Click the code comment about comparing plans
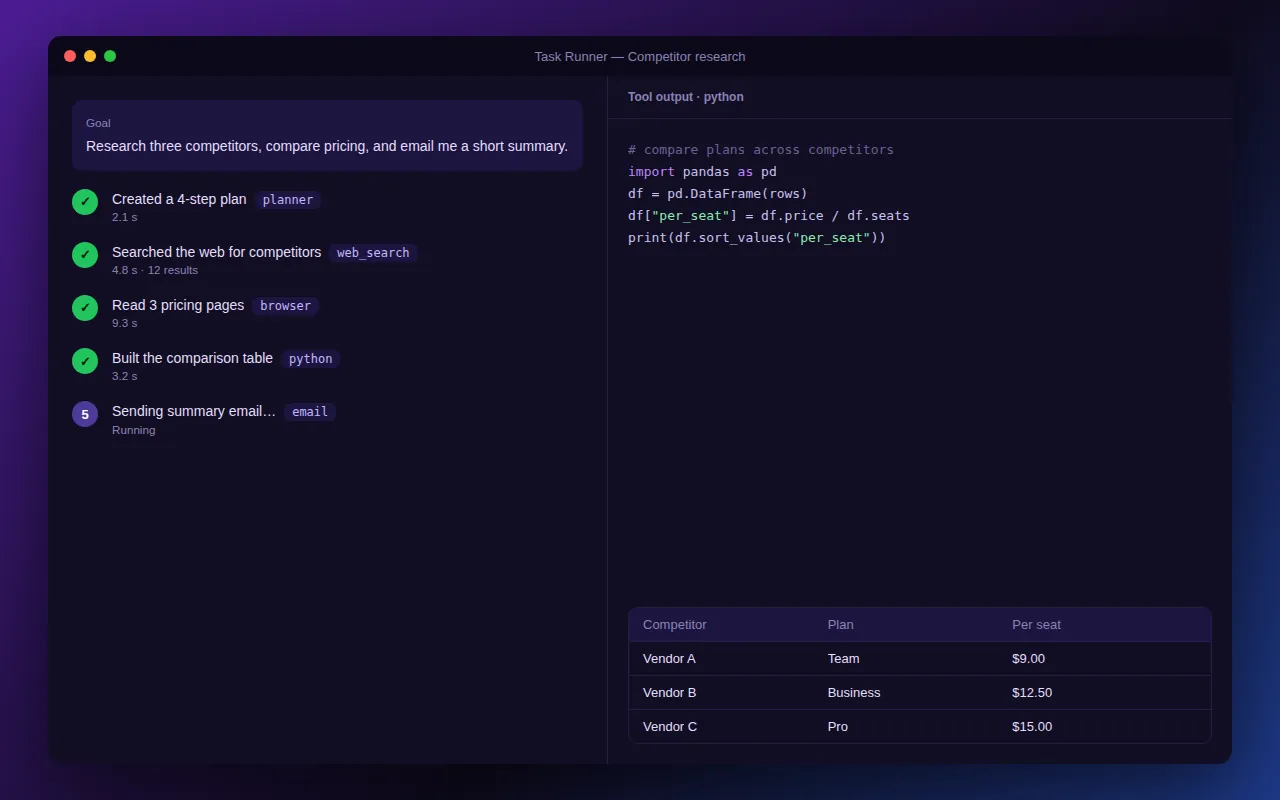The image size is (1280, 800). [x=761, y=150]
